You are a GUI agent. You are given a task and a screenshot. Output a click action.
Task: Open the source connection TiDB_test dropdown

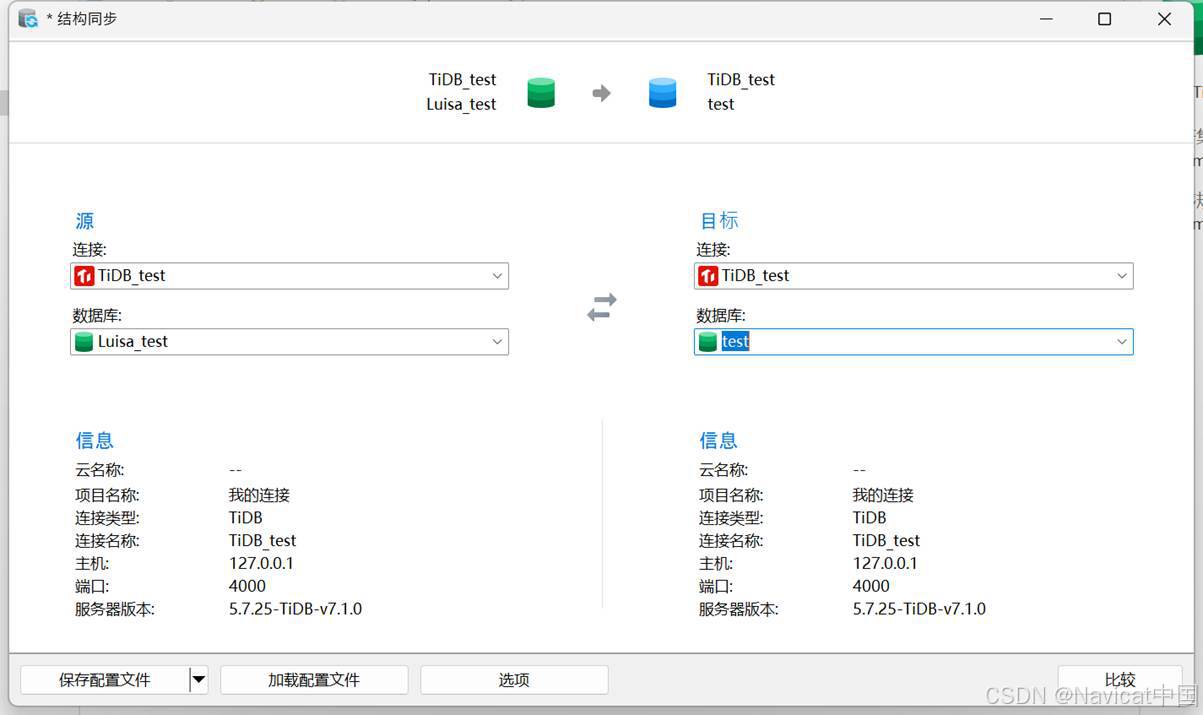pos(497,276)
